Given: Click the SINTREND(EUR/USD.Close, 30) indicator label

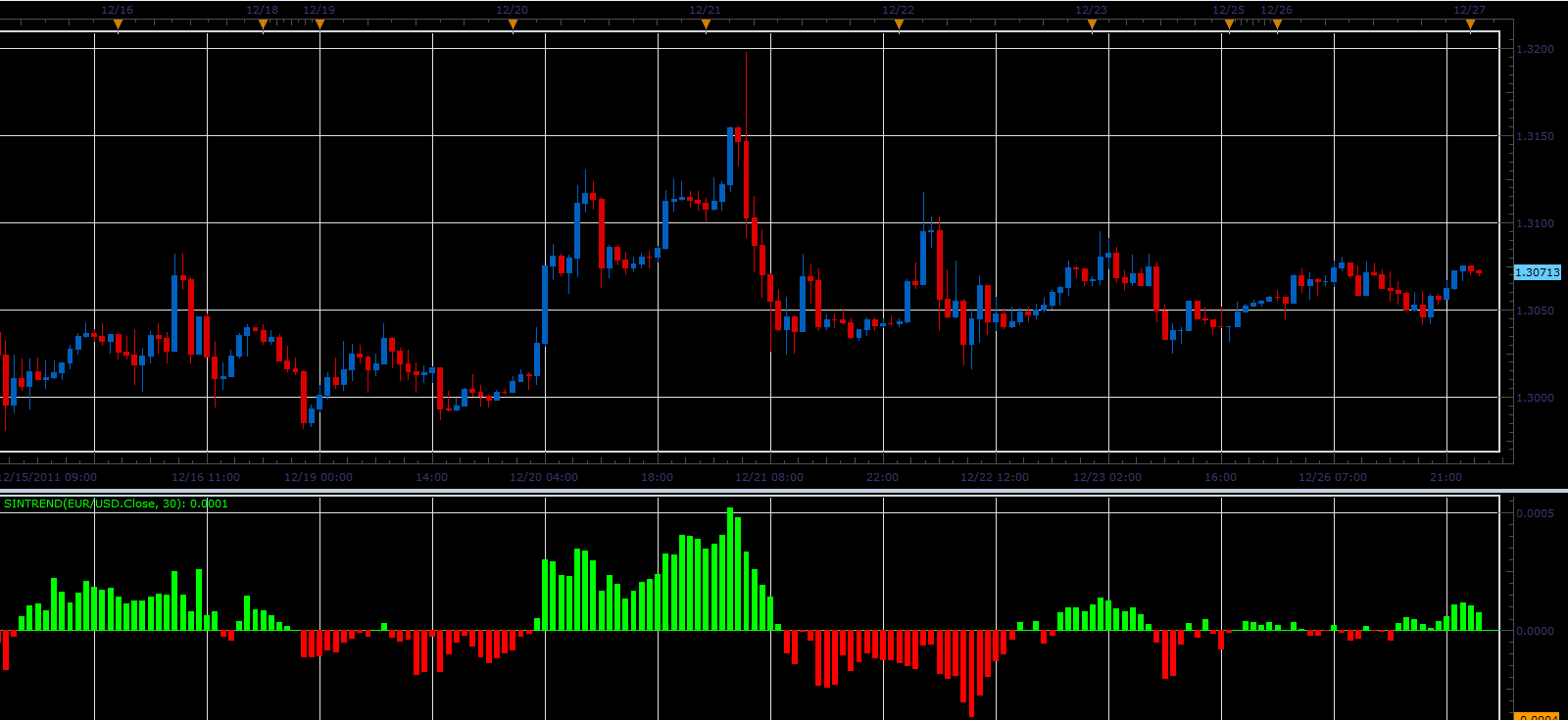Looking at the screenshot, I should pos(116,504).
